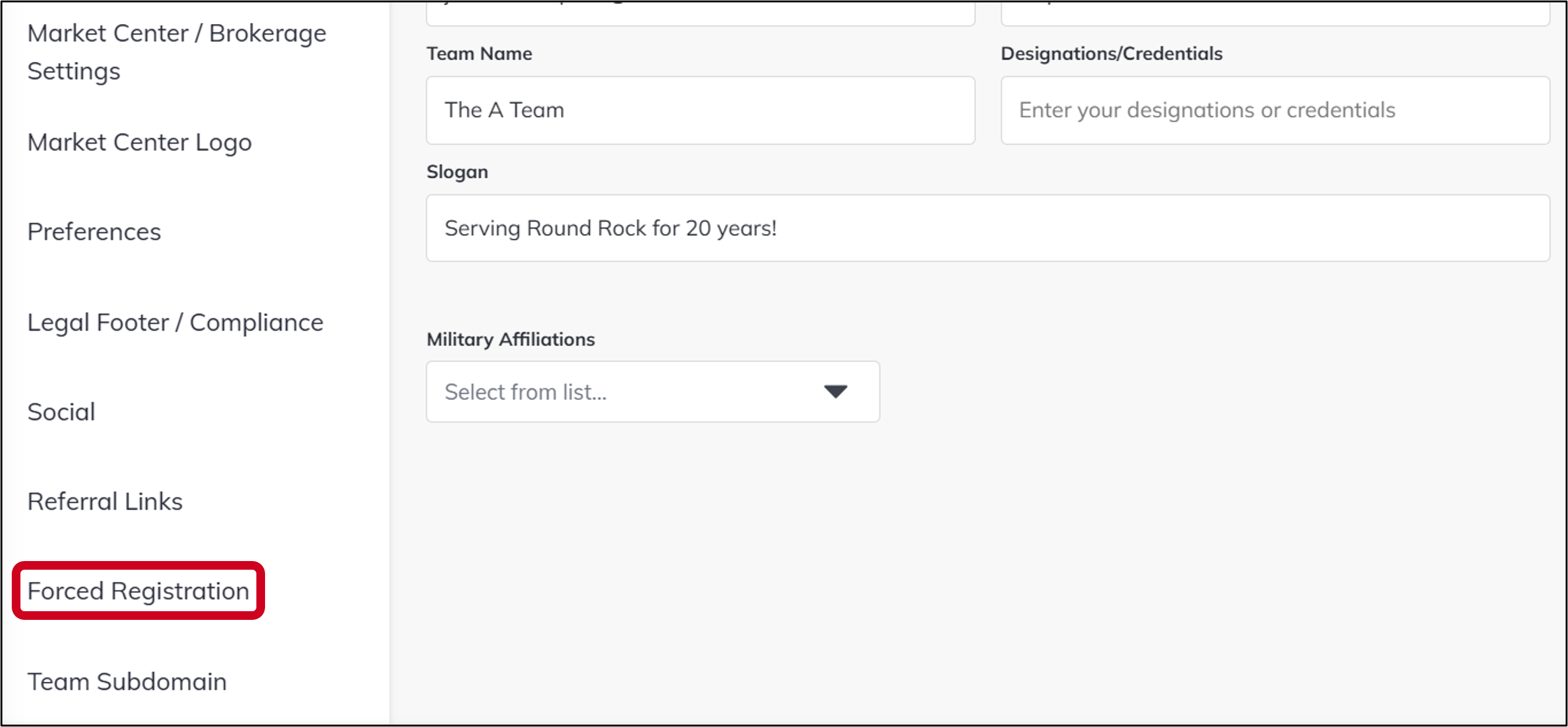Open Team Subdomain settings
Screen dimensions: 1568x727
coord(127,681)
